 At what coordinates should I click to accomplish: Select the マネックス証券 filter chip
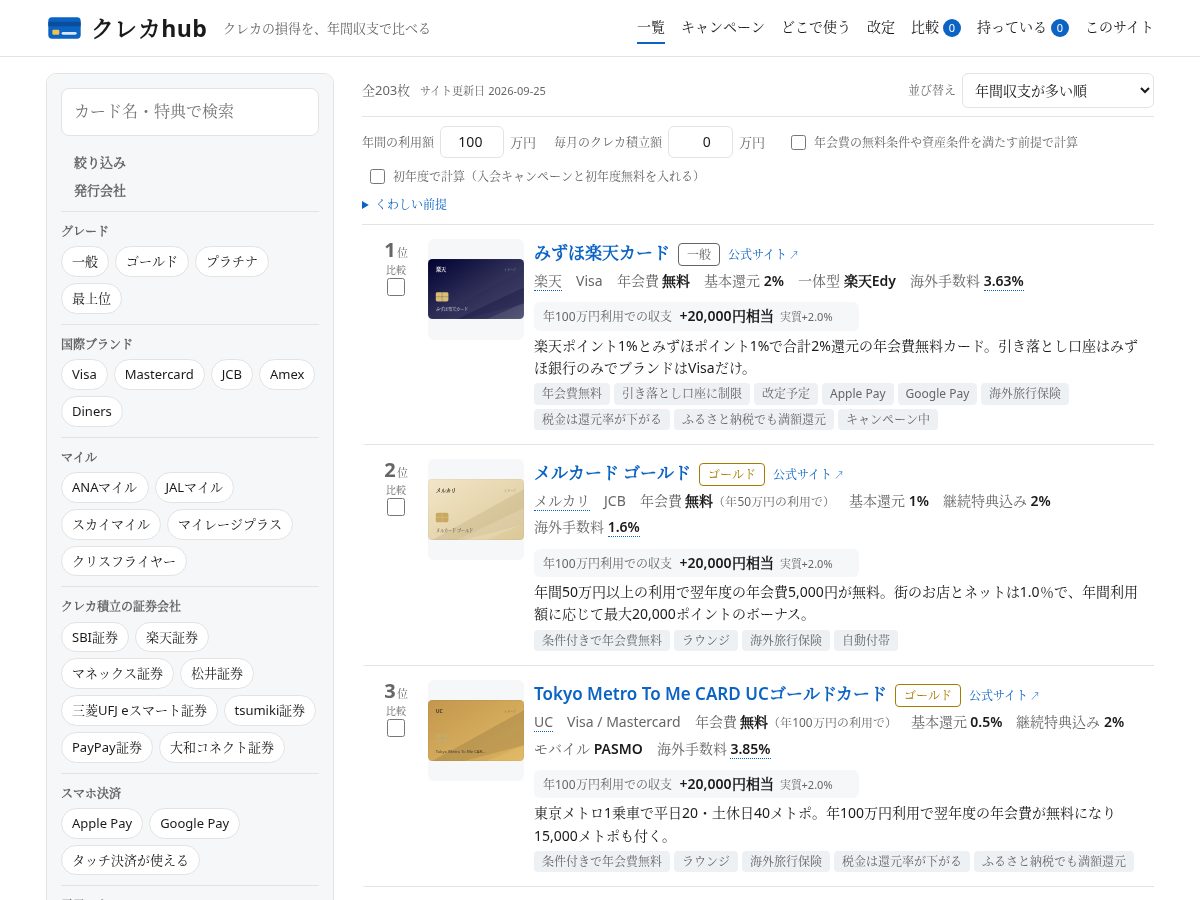click(118, 674)
